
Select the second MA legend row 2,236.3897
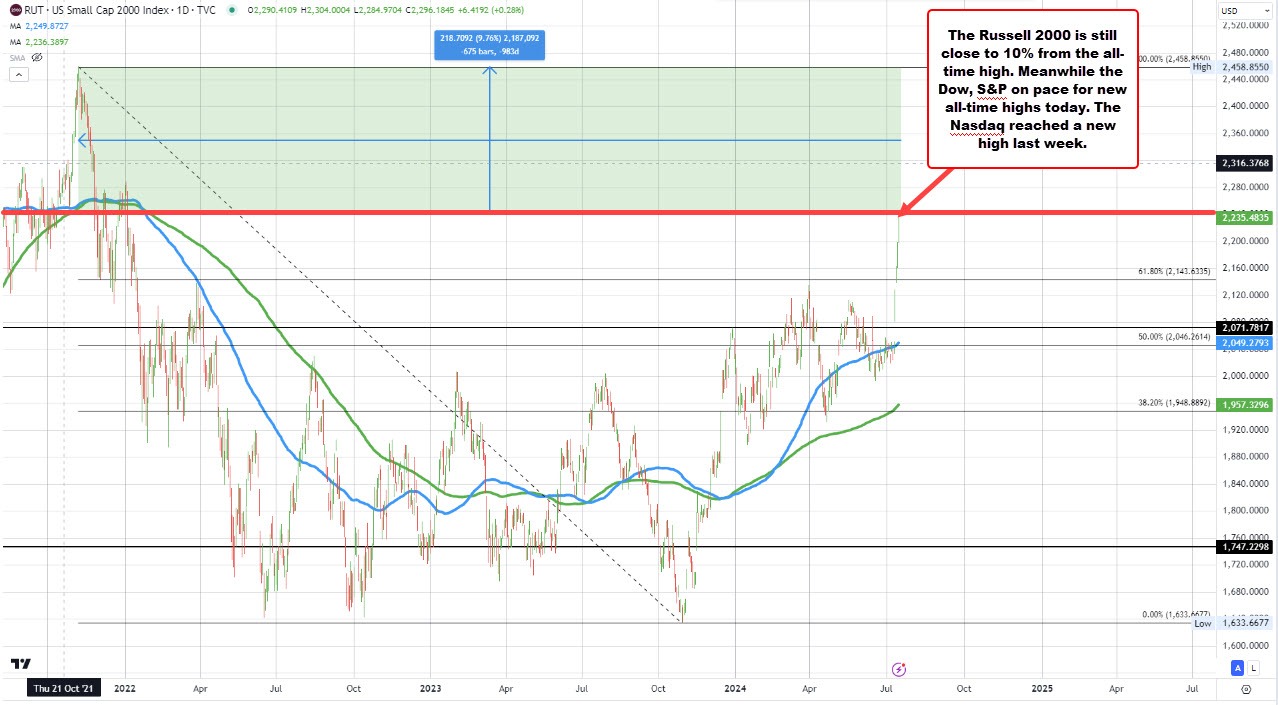click(x=39, y=40)
